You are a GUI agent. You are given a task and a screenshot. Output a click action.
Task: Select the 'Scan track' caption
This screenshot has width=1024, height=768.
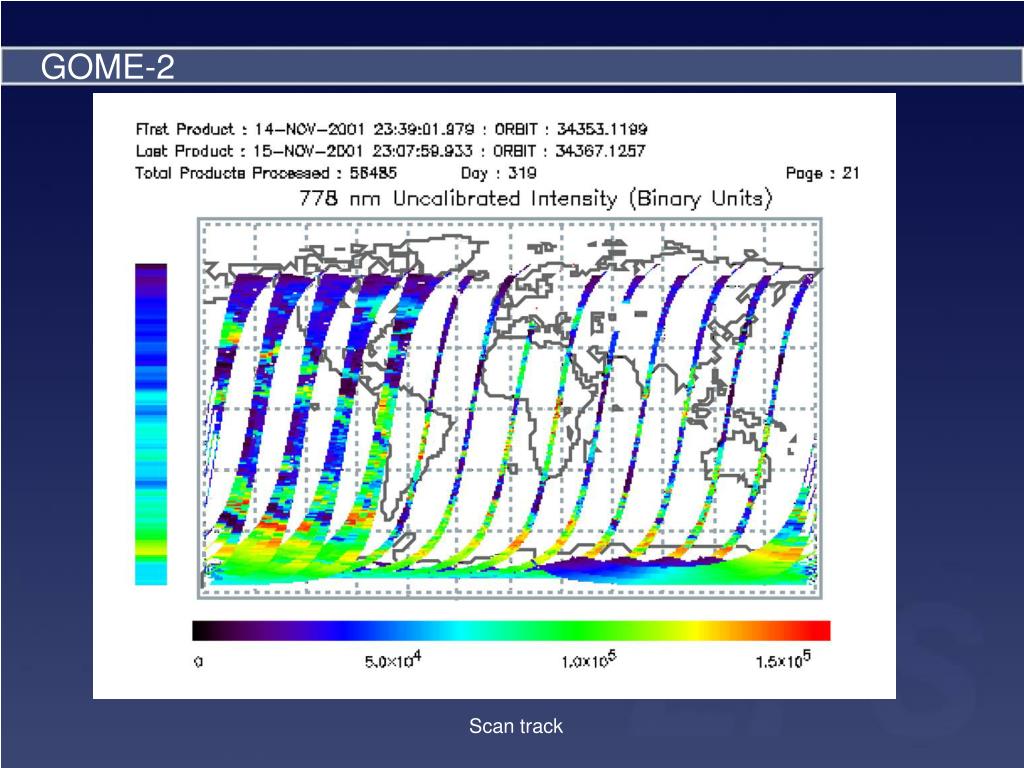(516, 726)
